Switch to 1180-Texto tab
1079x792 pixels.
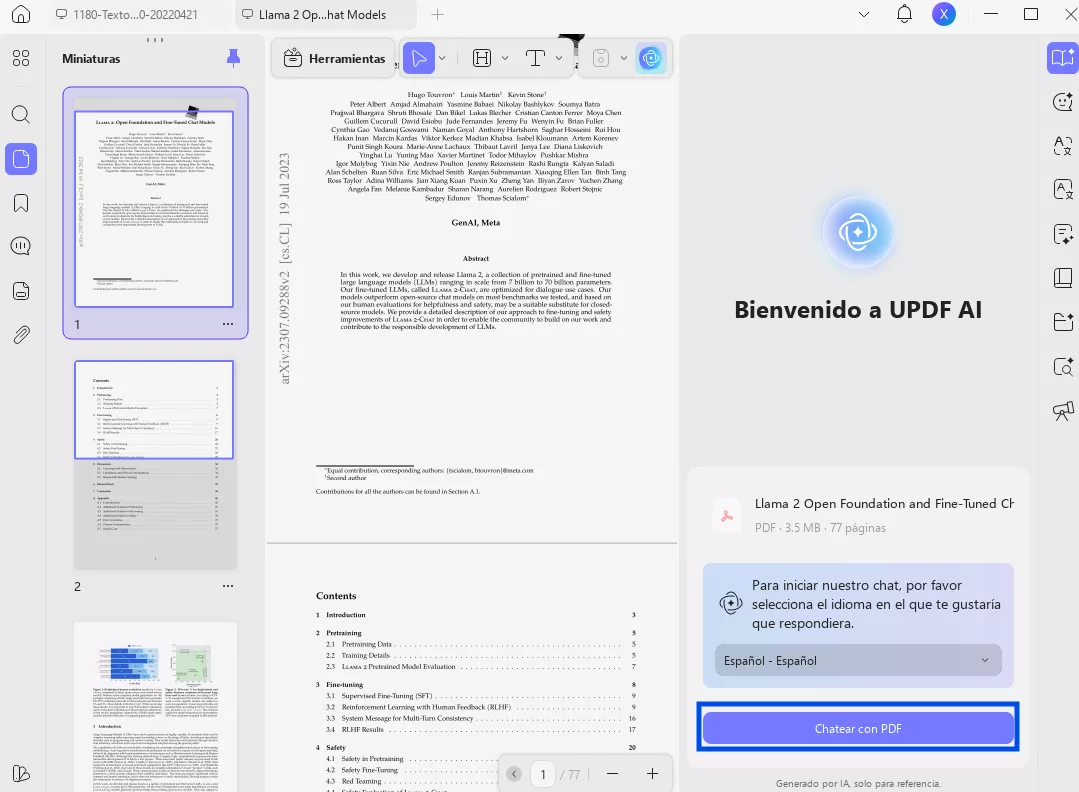click(127, 14)
